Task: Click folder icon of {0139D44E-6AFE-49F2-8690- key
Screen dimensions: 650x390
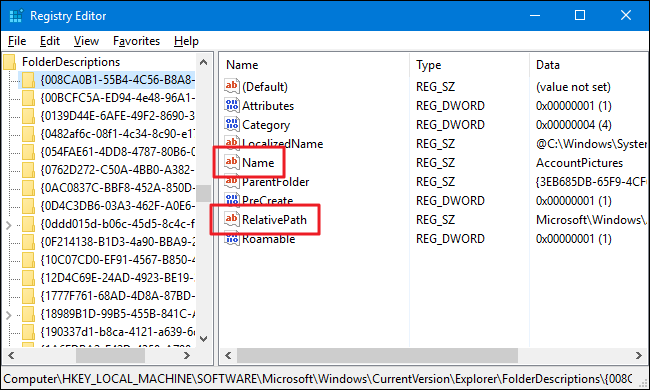Action: [x=28, y=116]
